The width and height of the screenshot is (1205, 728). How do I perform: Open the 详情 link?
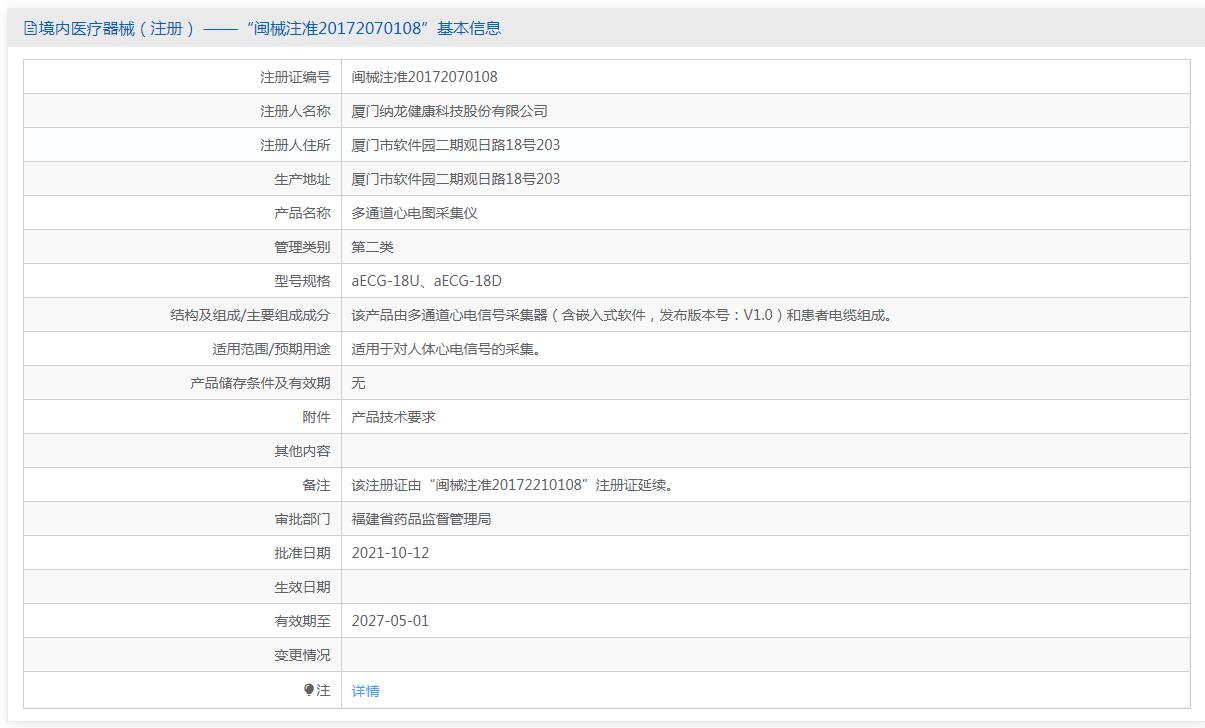366,691
